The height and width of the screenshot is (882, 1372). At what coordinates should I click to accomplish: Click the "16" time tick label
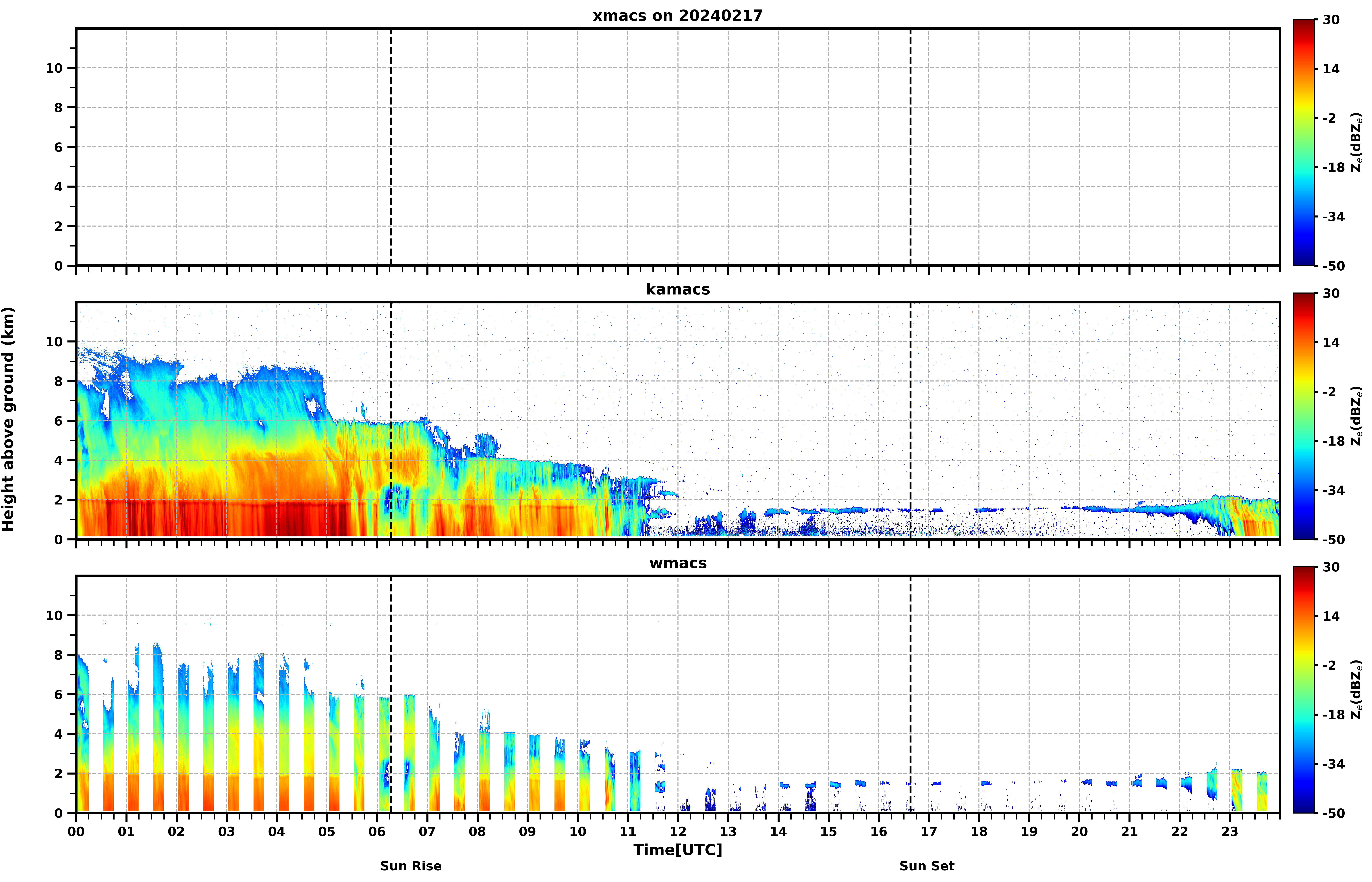click(879, 832)
